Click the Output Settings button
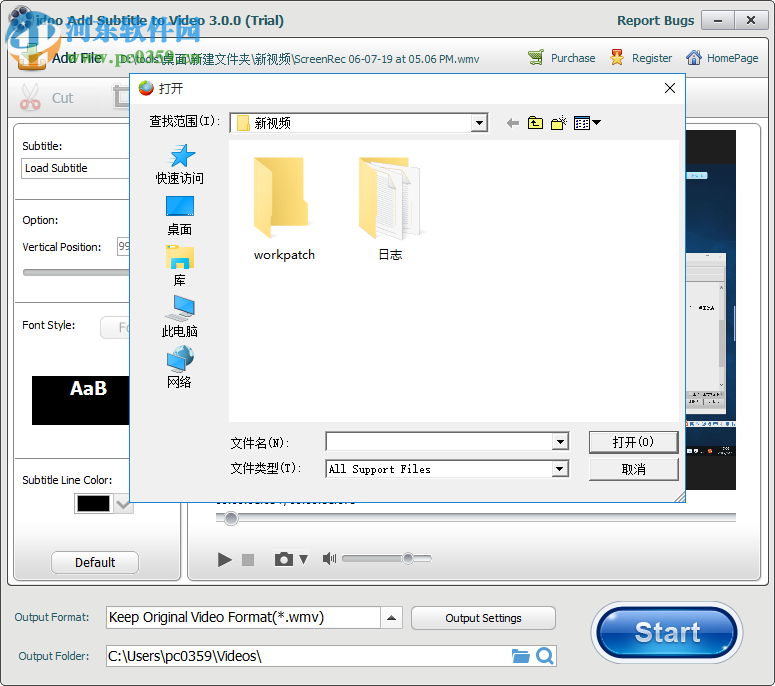Viewport: 775px width, 686px height. [483, 618]
